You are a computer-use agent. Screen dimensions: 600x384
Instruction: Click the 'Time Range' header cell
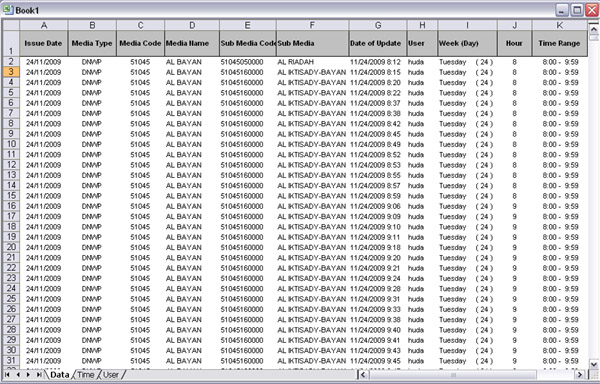tap(559, 43)
